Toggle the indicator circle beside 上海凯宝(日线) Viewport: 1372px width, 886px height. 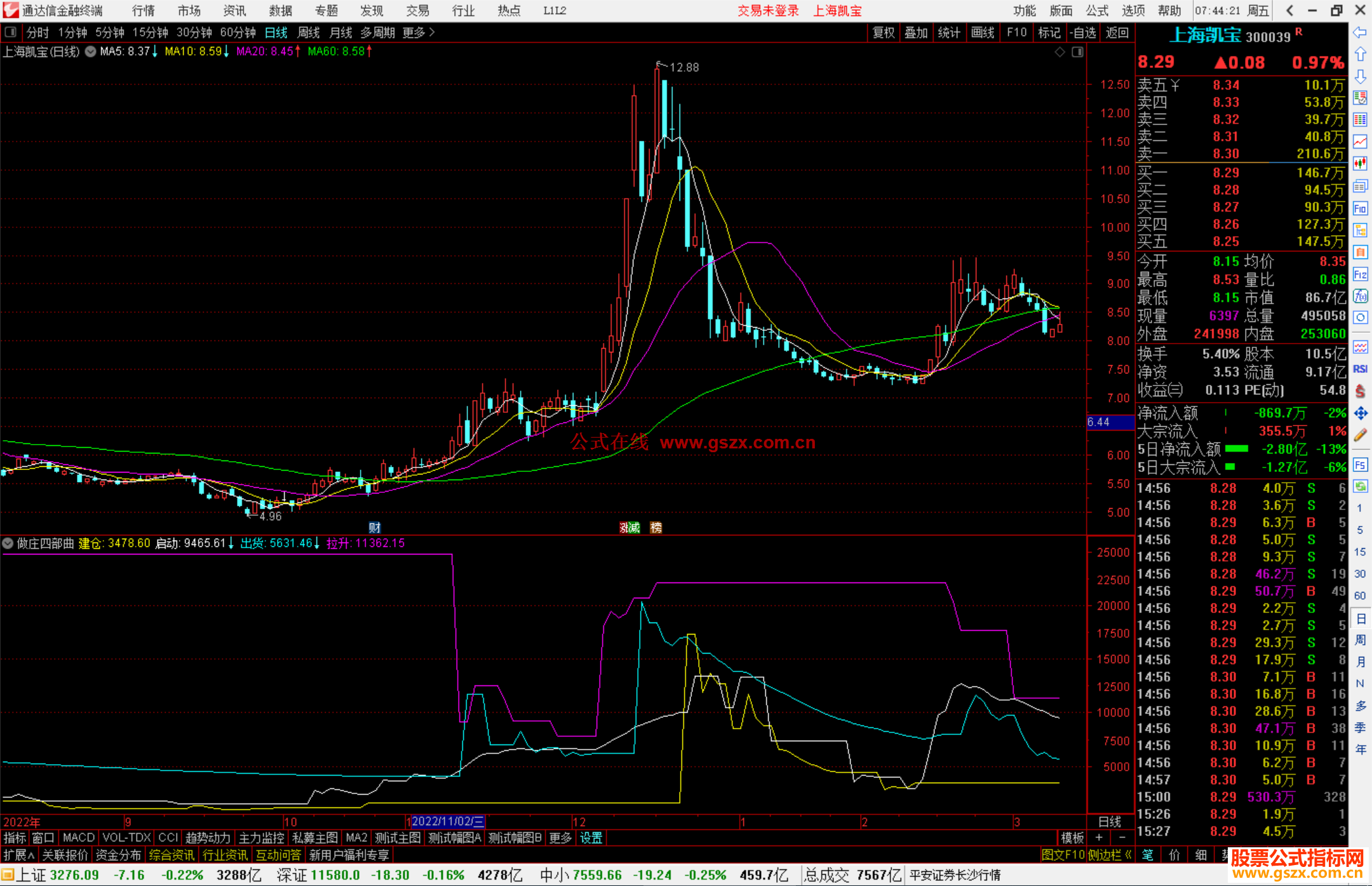pos(90,52)
